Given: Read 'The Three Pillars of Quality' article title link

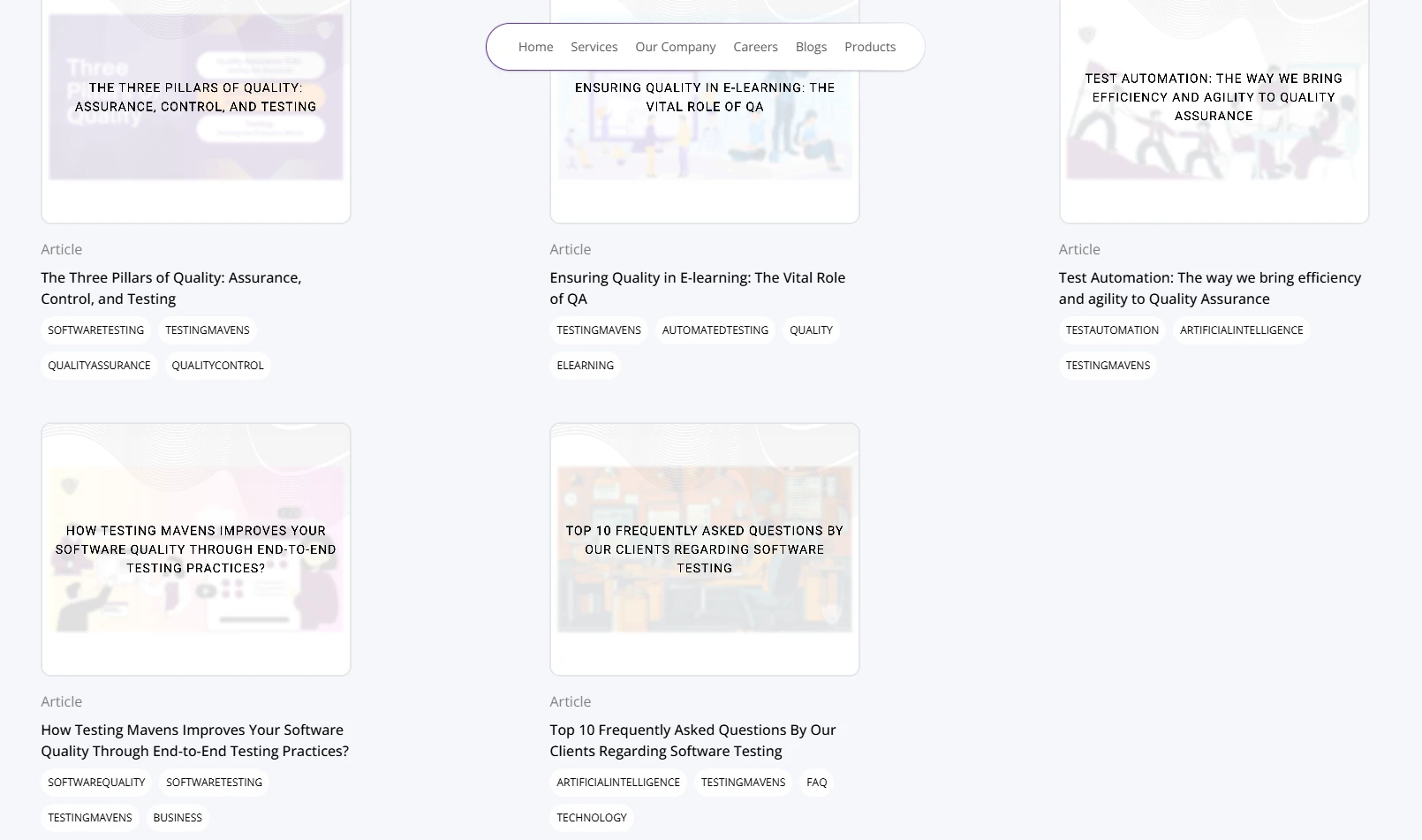Looking at the screenshot, I should (171, 288).
